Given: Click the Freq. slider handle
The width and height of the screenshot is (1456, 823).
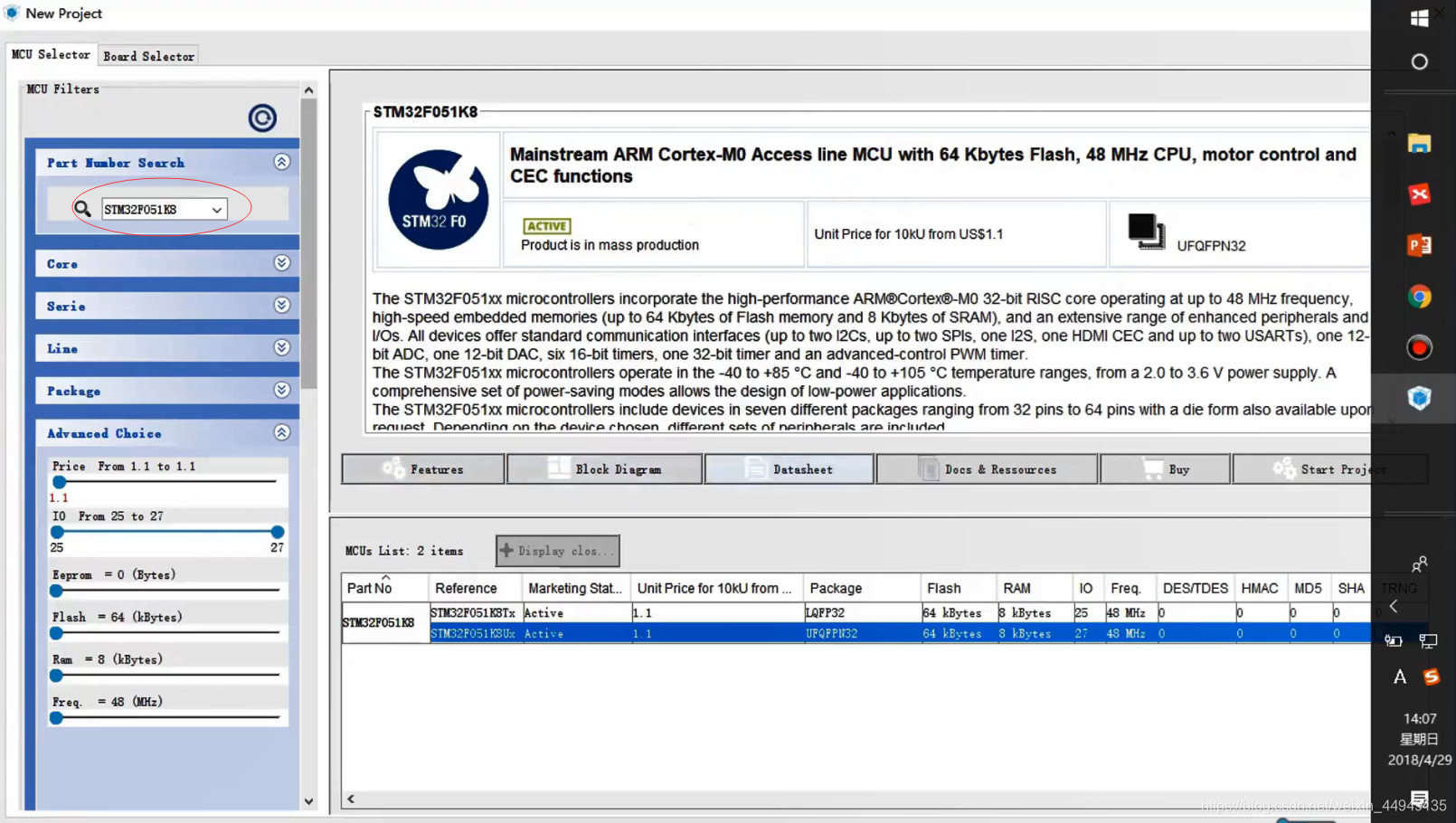Looking at the screenshot, I should pos(57,718).
